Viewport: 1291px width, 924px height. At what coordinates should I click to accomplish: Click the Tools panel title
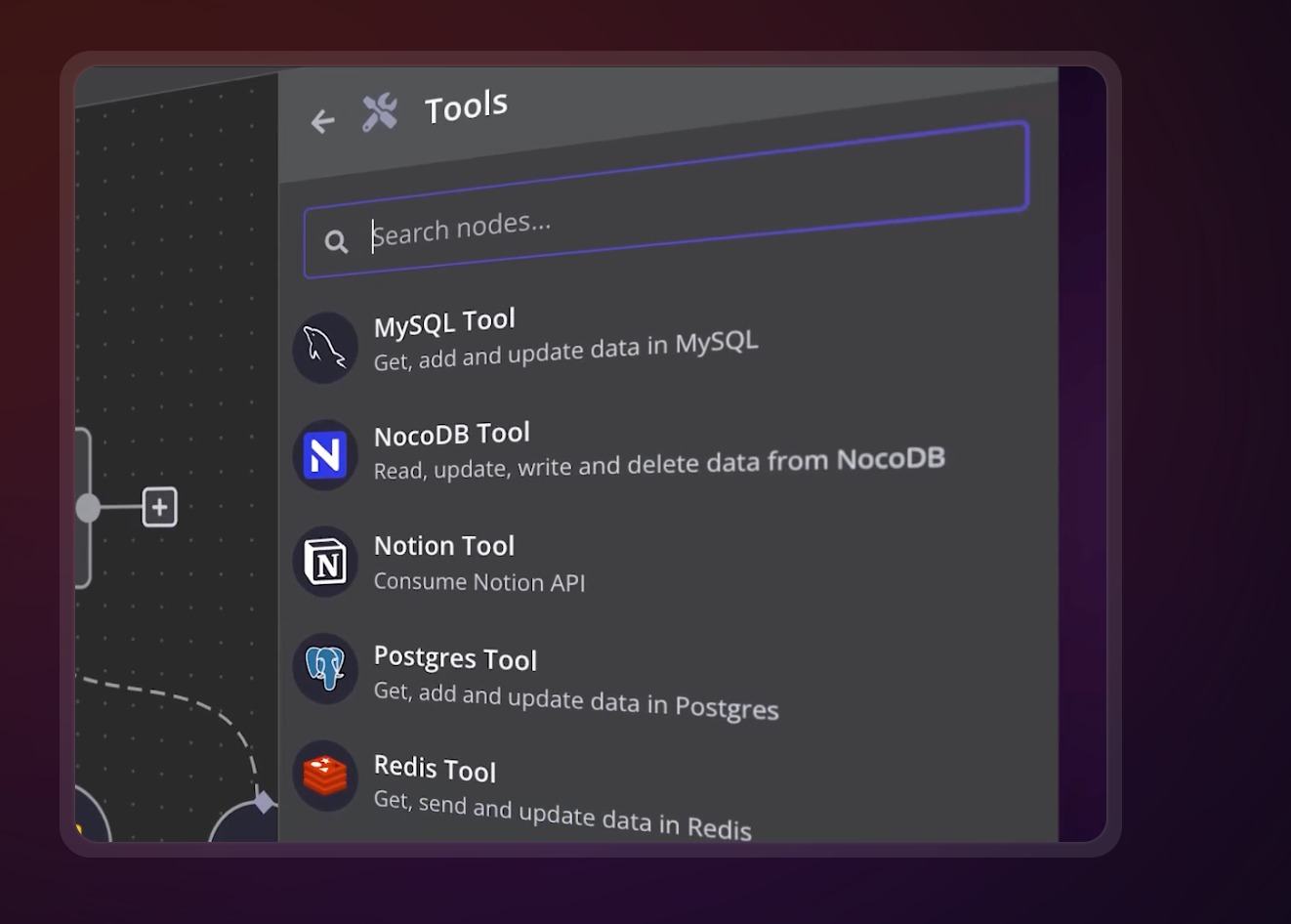pos(466,106)
